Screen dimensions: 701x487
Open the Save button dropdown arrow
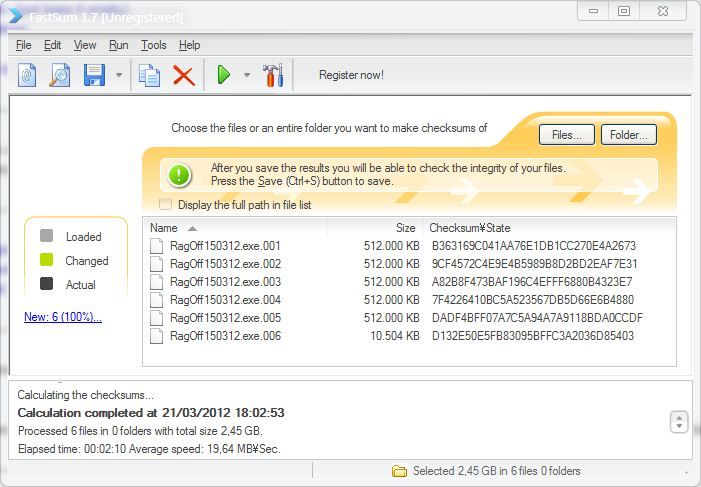(119, 75)
